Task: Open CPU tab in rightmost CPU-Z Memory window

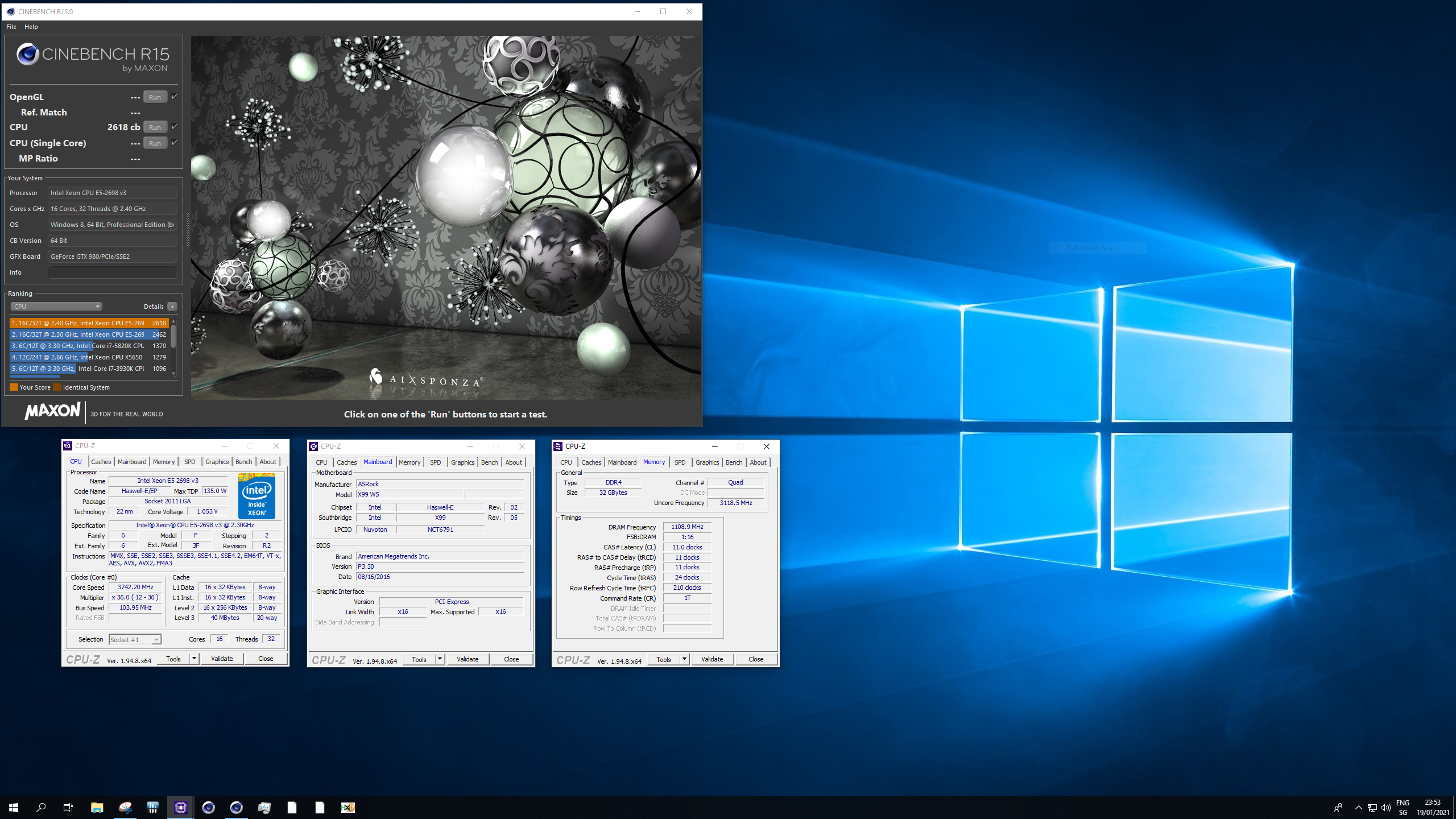Action: [566, 462]
